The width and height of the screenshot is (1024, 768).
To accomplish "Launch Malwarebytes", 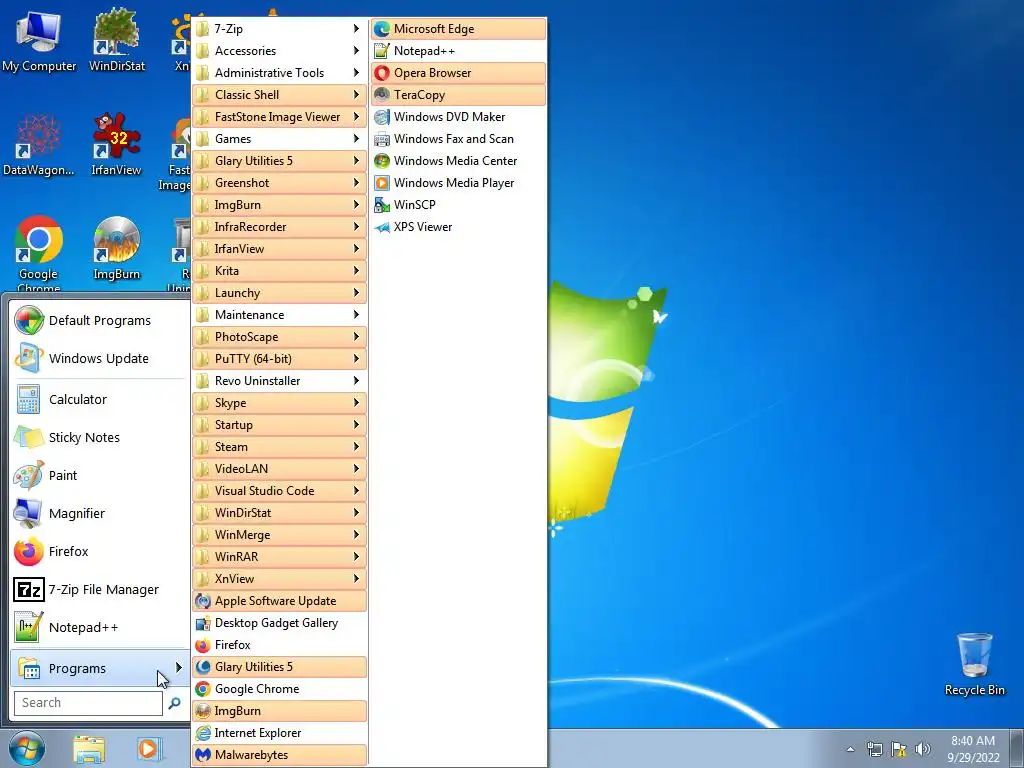I will click(x=280, y=755).
